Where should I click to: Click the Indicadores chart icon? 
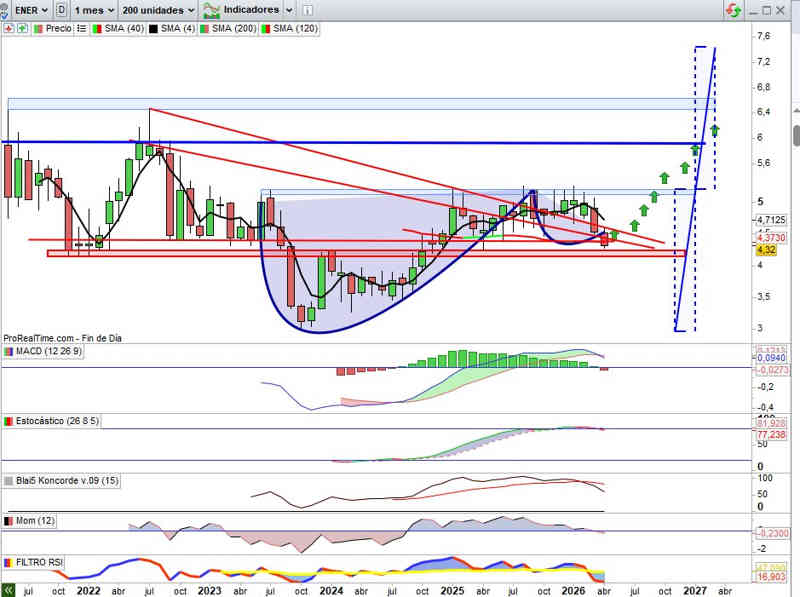pyautogui.click(x=211, y=10)
